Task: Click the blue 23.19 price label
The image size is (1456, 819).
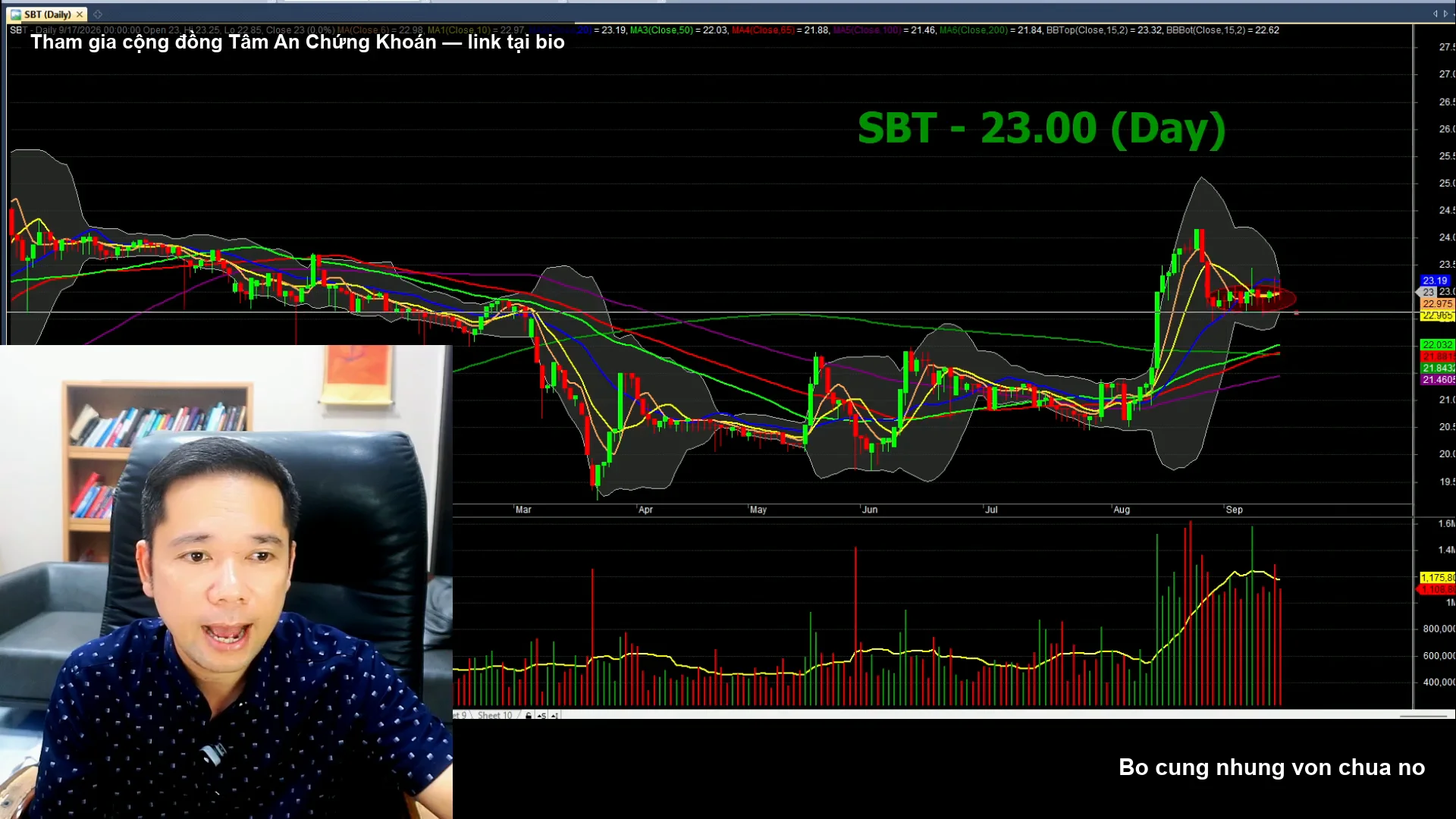Action: click(1435, 281)
